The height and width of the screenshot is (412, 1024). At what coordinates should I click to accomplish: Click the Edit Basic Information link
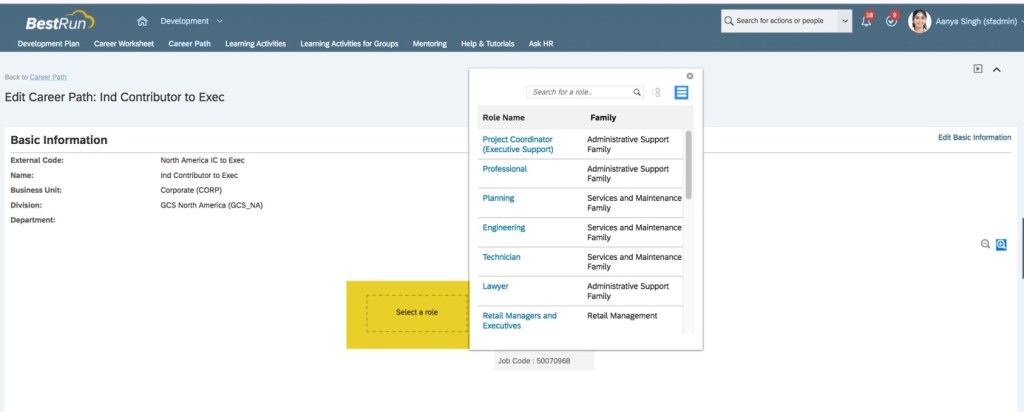point(973,137)
